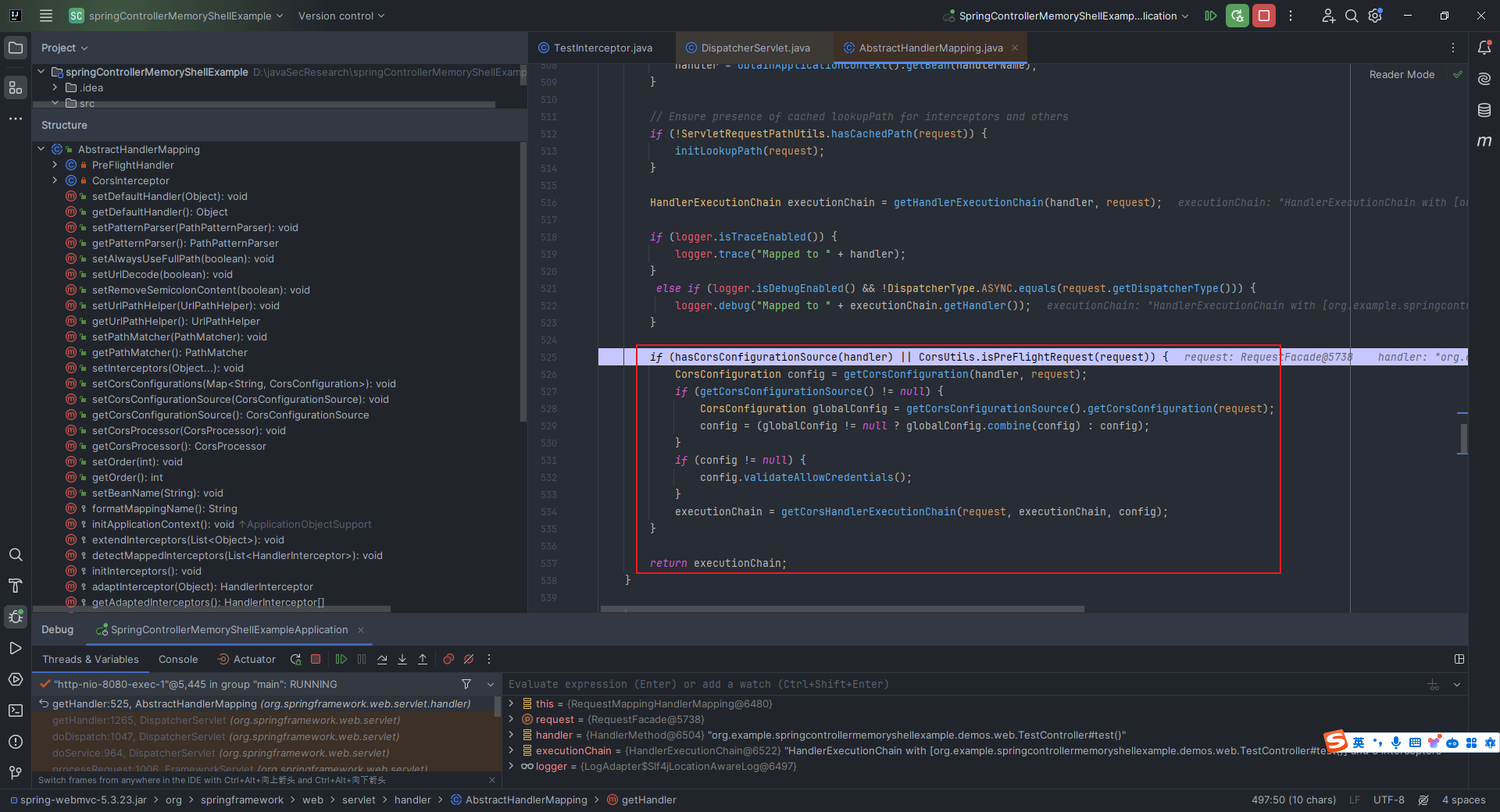
Task: Open the Notifications bell
Action: (1484, 48)
